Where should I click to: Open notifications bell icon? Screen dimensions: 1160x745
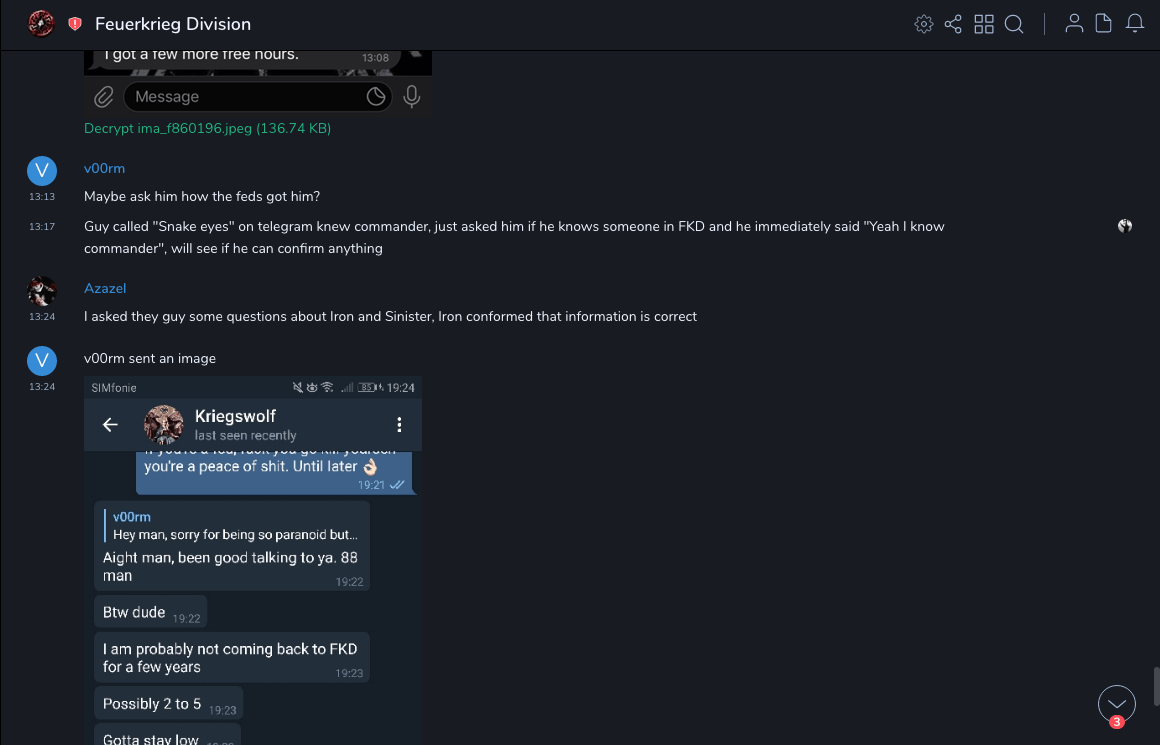tap(1135, 24)
